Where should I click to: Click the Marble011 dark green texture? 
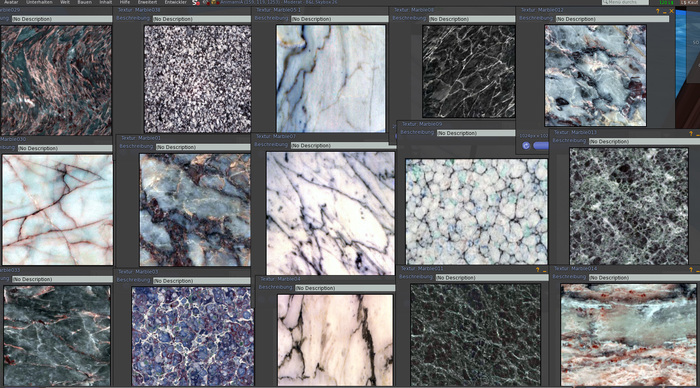tap(475, 335)
